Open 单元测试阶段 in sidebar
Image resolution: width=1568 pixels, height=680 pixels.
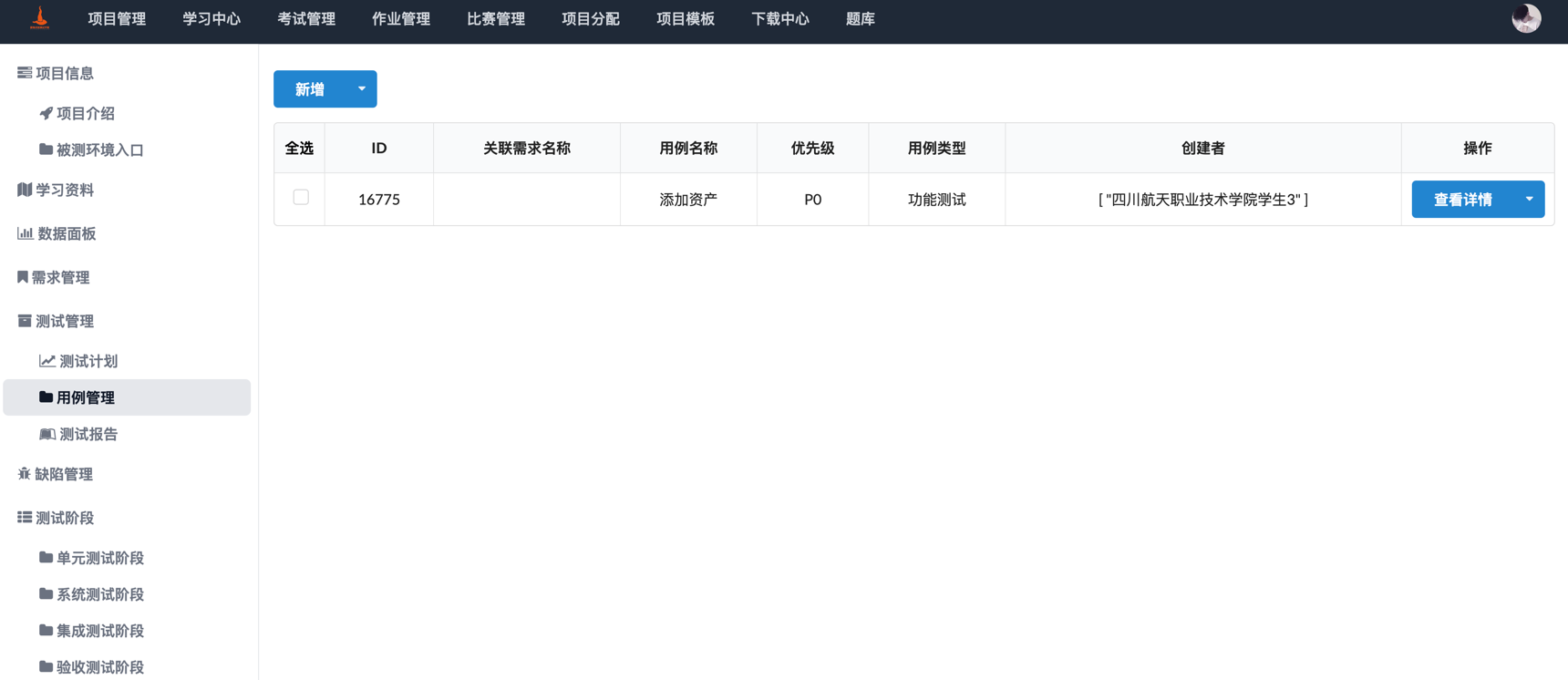point(100,558)
